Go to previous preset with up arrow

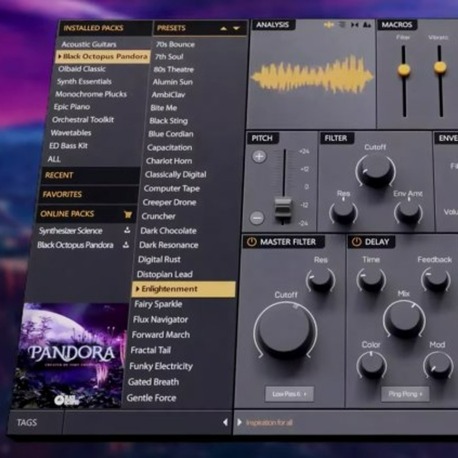pyautogui.click(x=224, y=29)
